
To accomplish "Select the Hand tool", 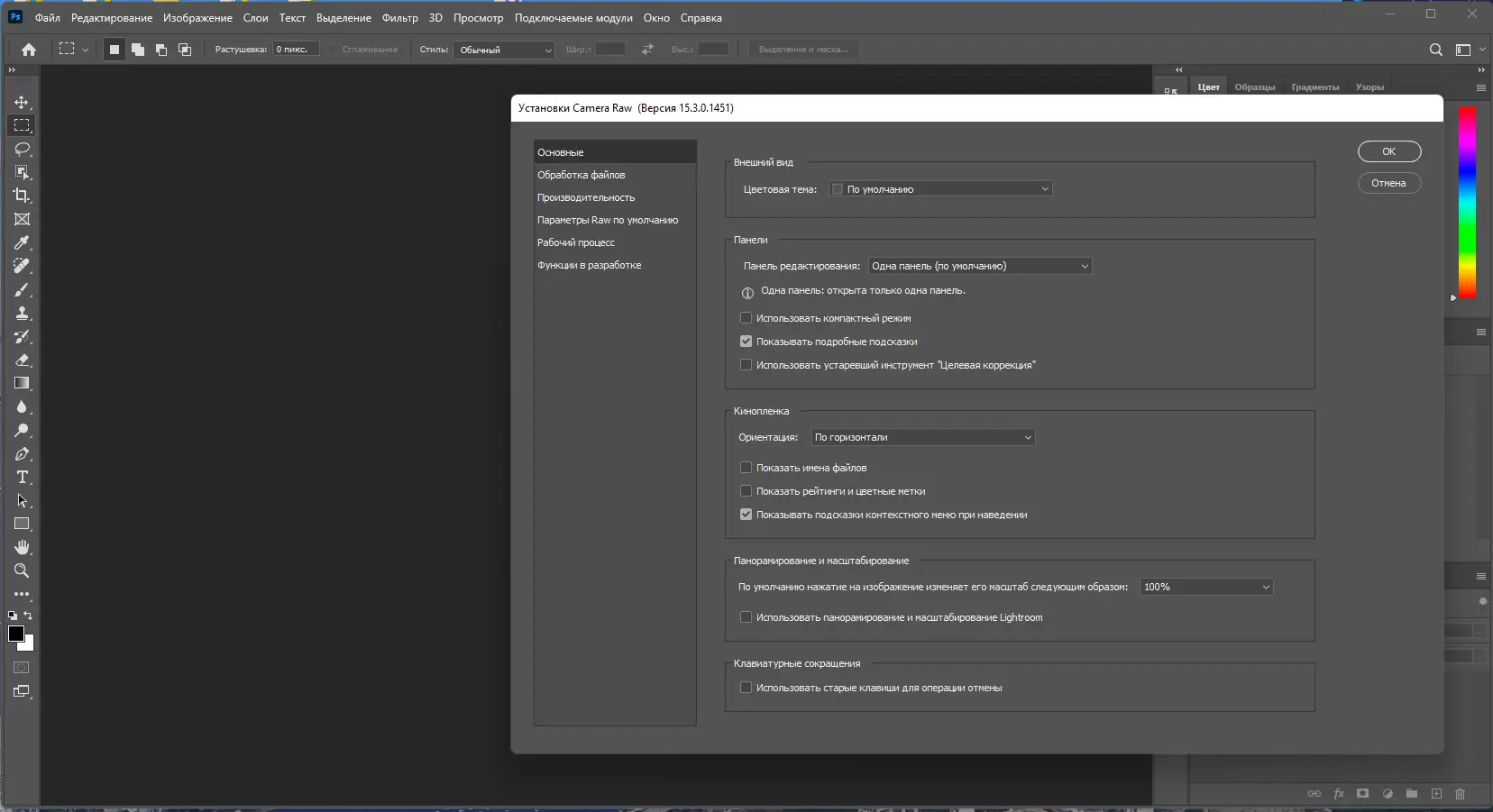I will [x=22, y=547].
